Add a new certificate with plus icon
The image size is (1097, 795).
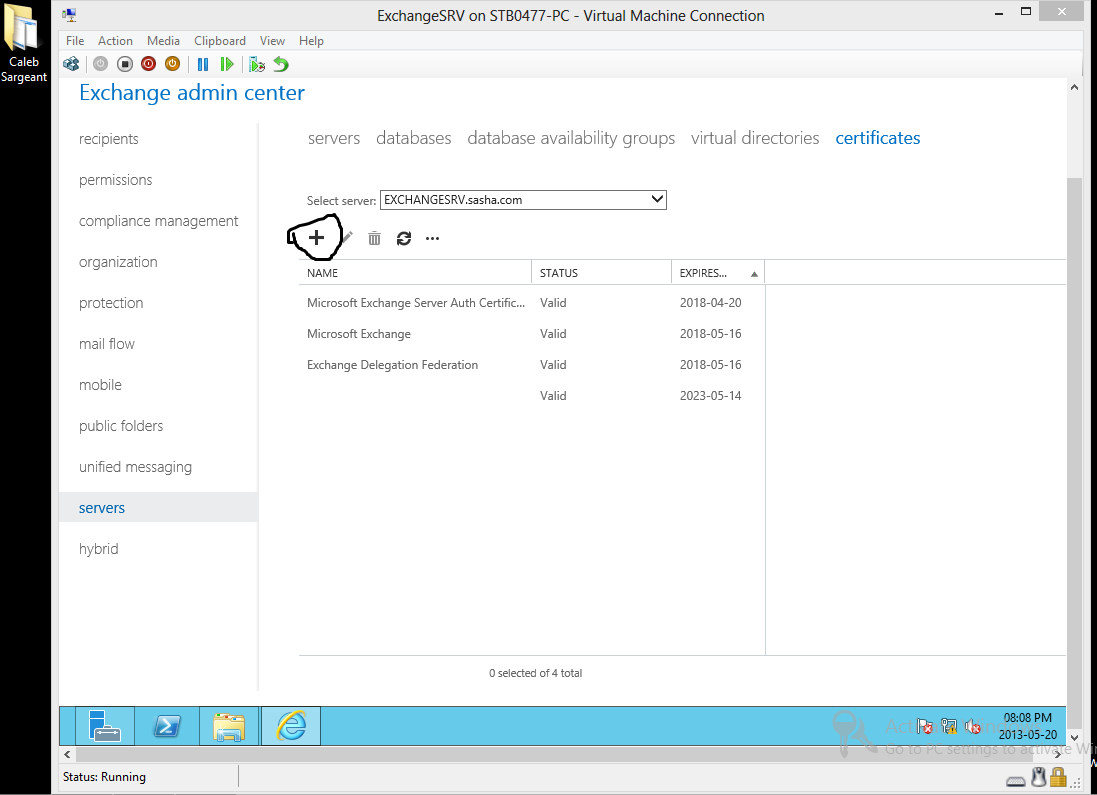pyautogui.click(x=316, y=238)
